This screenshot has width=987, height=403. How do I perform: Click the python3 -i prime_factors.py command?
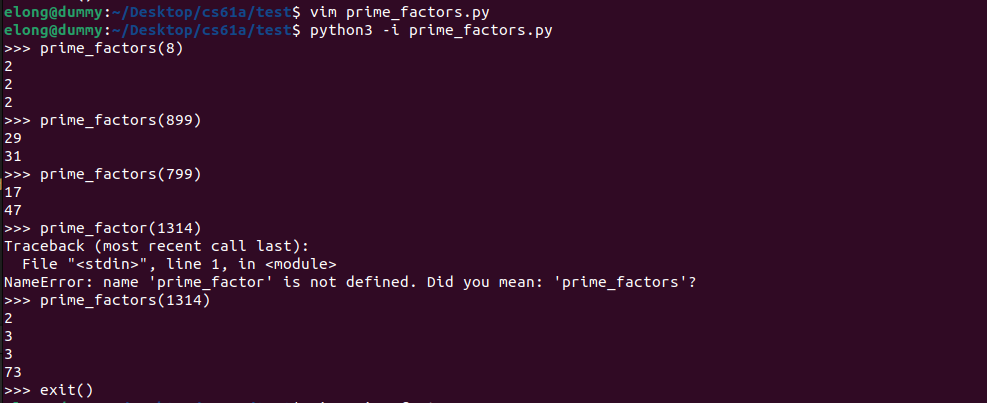point(429,30)
